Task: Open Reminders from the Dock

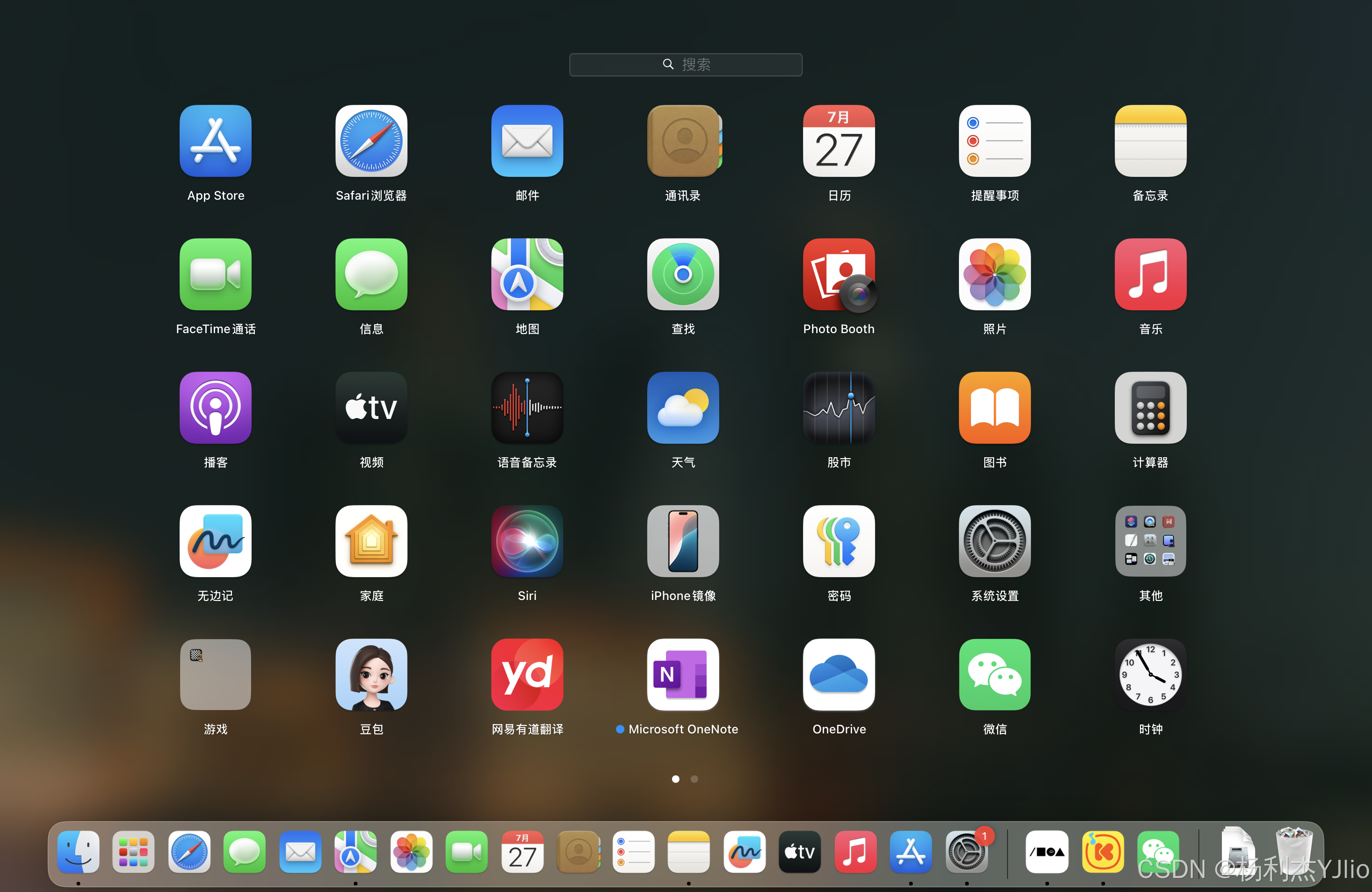Action: 633,852
